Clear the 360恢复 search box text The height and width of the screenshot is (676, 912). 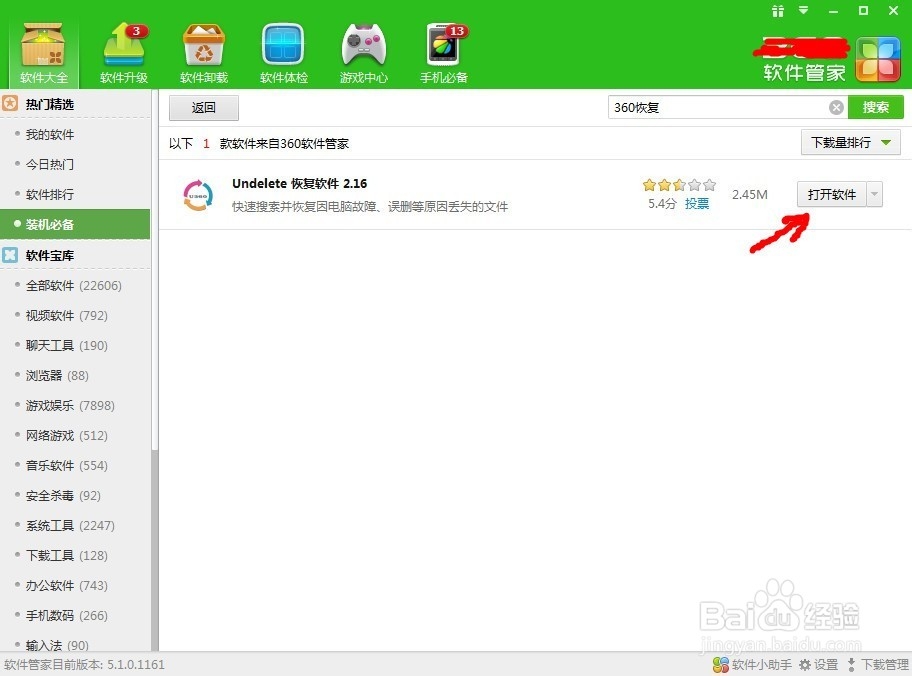click(x=837, y=106)
